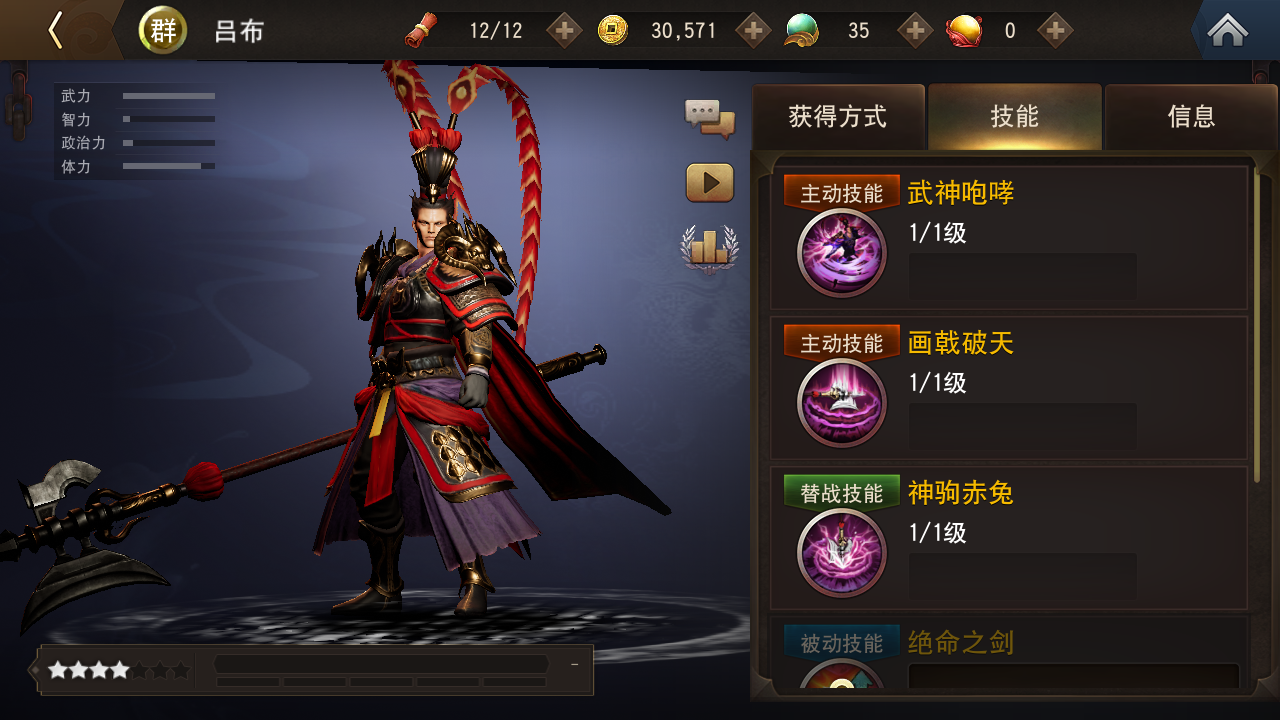Screen dimensions: 1280x720
Task: Open the 绝命之剑 passive skill entry
Action: pyautogui.click(x=1010, y=656)
